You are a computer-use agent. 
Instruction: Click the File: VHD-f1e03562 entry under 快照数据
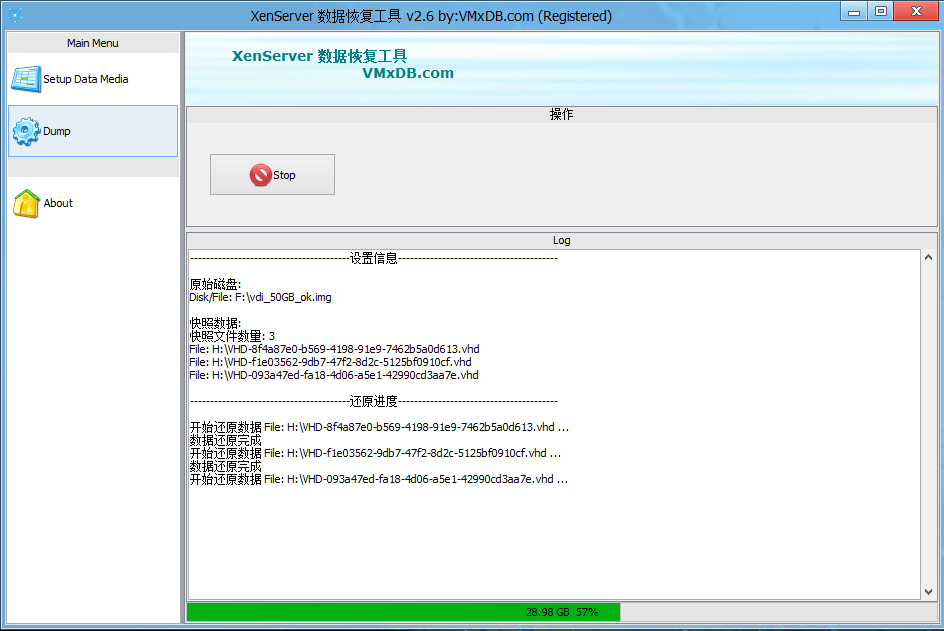click(x=331, y=362)
